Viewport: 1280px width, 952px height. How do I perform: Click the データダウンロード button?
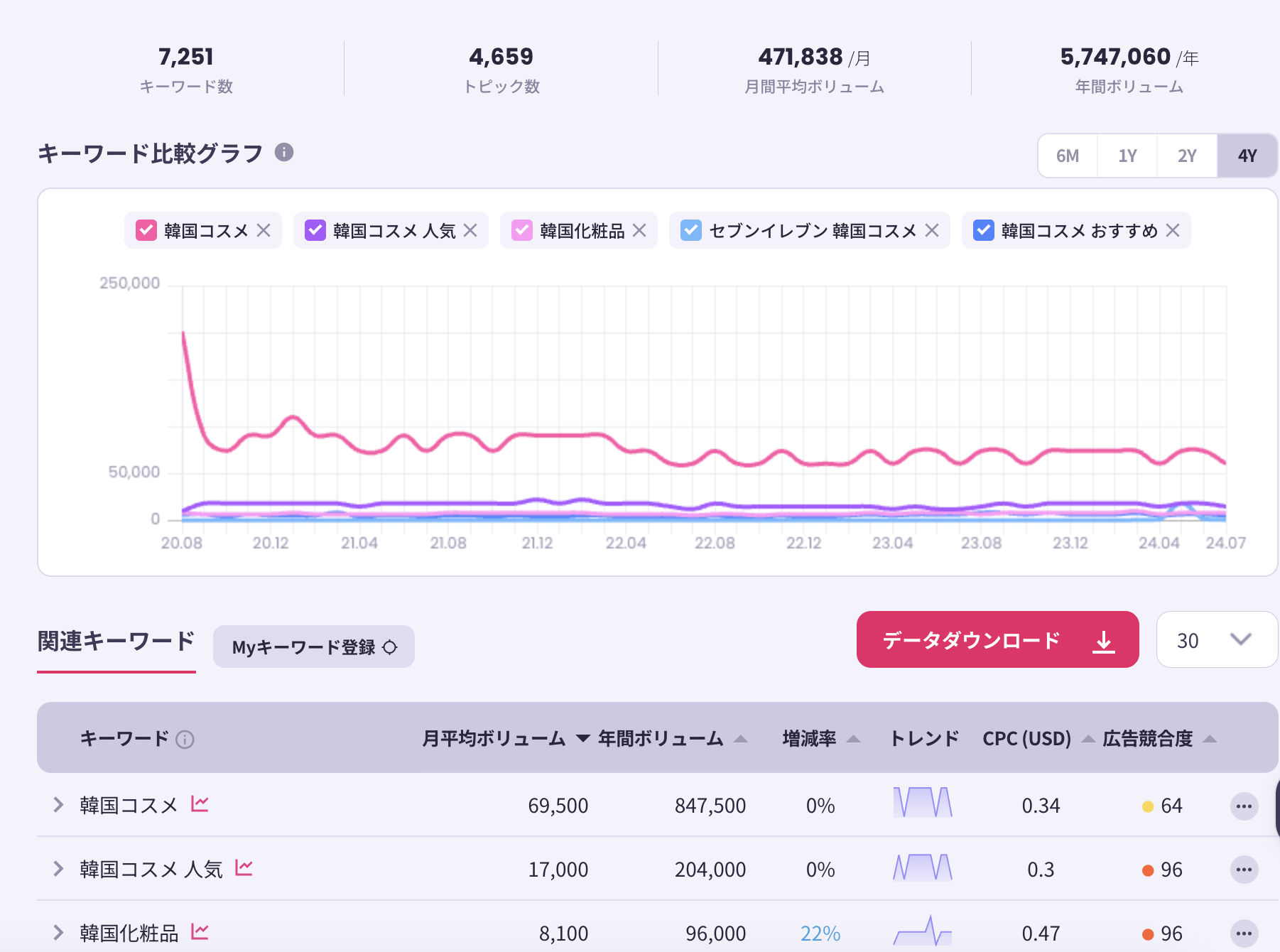[x=997, y=640]
